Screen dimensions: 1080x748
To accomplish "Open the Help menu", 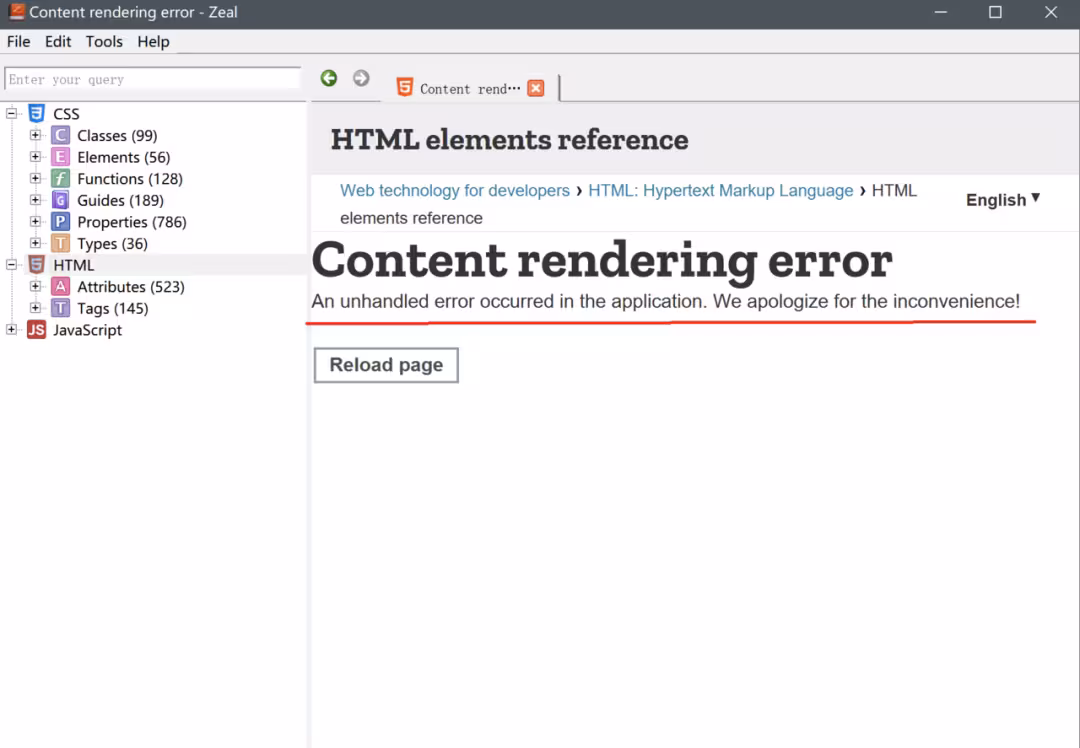I will pos(153,41).
